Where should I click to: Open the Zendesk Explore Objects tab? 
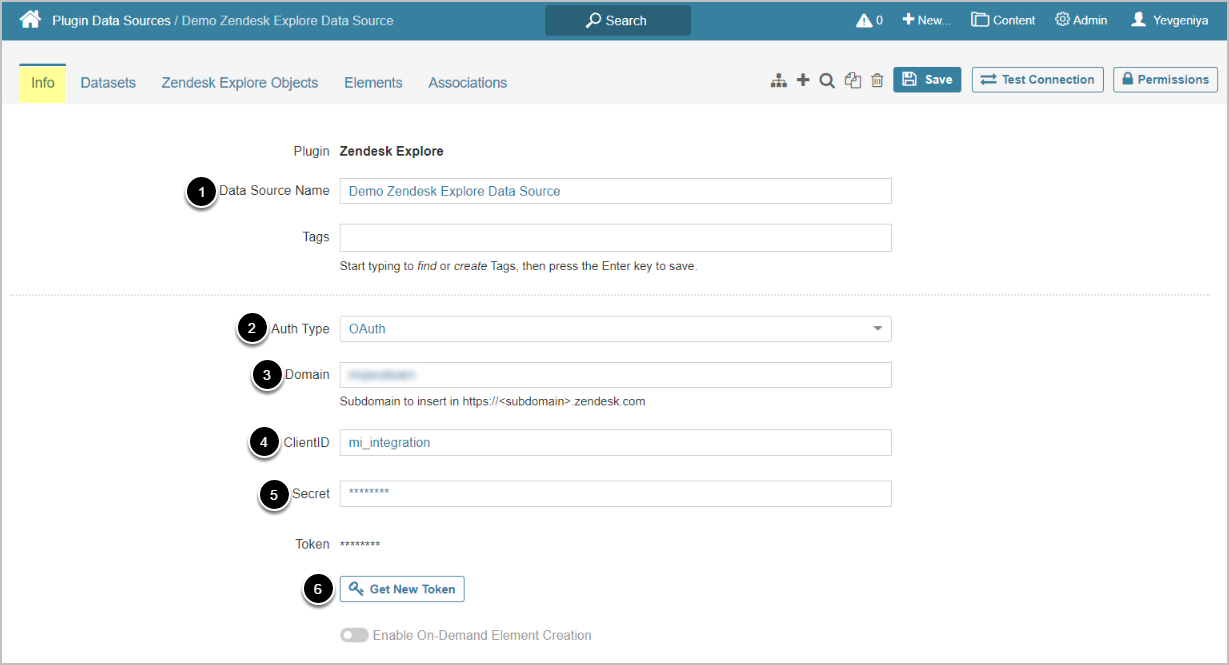point(240,83)
